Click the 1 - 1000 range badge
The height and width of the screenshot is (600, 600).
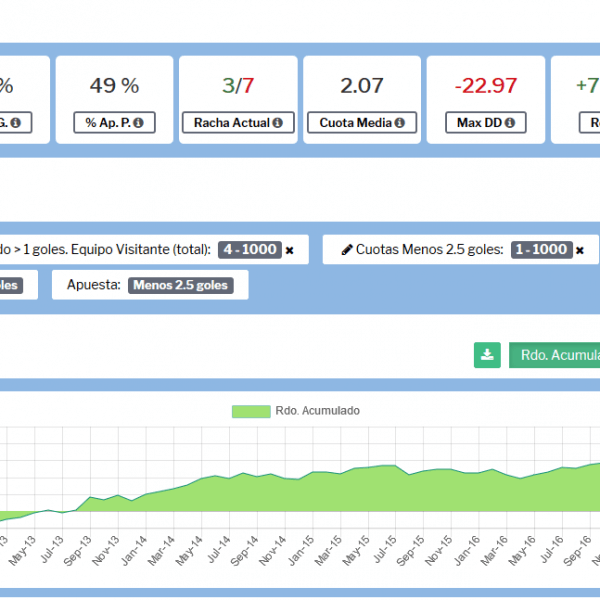(541, 249)
